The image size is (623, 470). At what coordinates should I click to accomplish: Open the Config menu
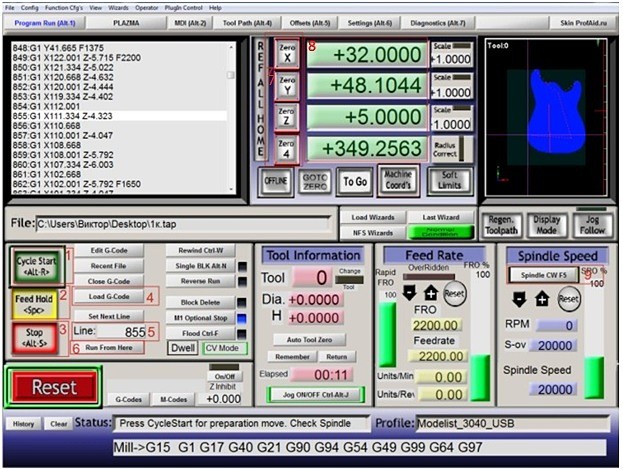pyautogui.click(x=29, y=8)
